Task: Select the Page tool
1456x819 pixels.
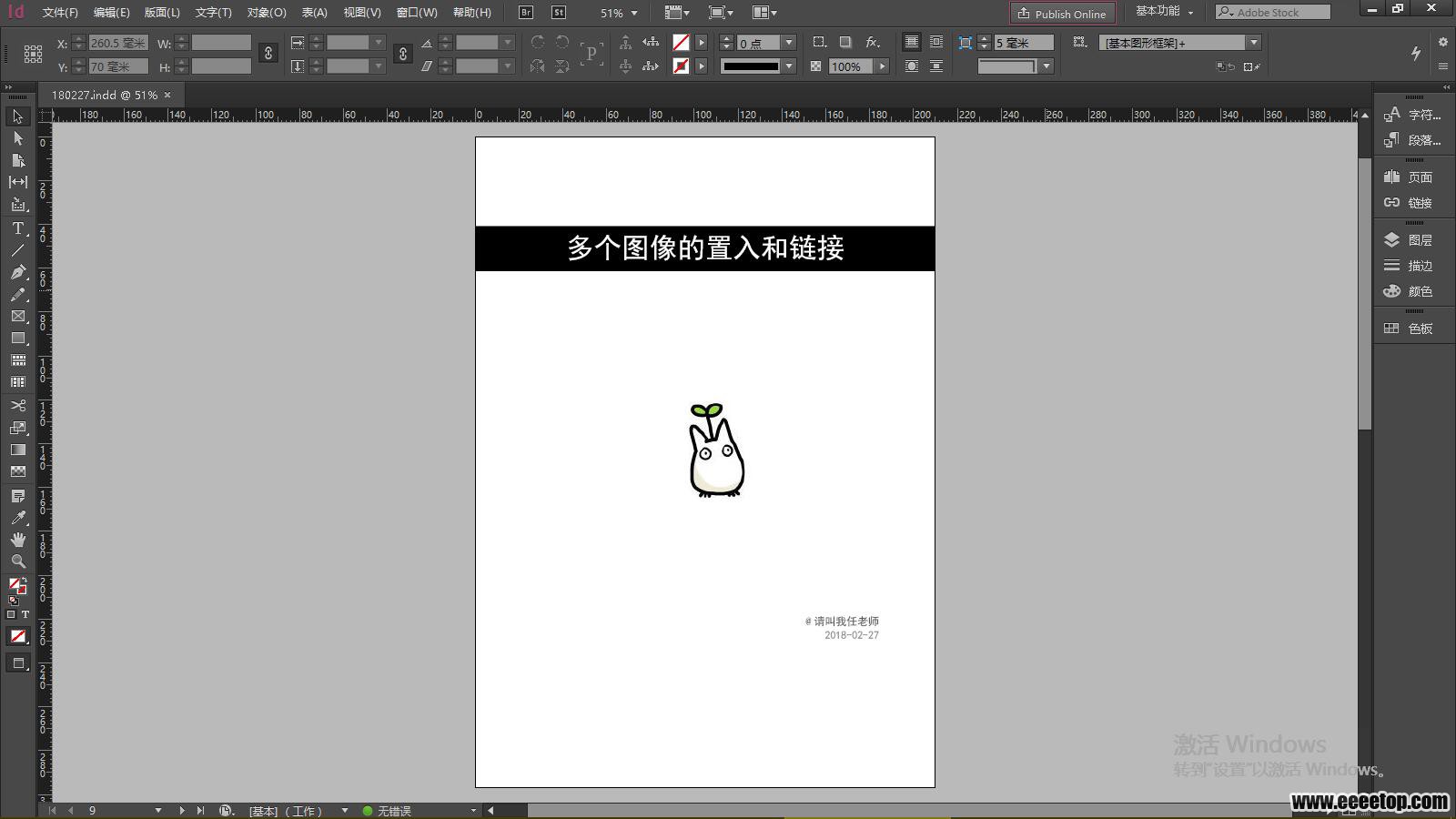Action: point(17,160)
